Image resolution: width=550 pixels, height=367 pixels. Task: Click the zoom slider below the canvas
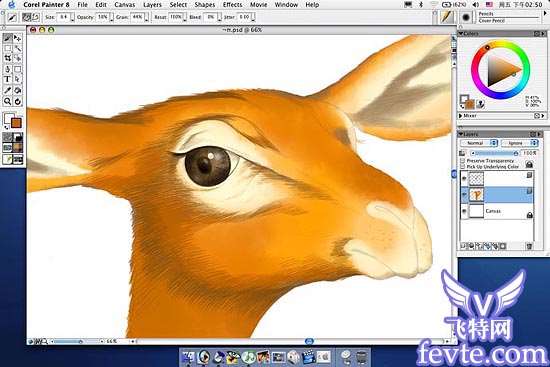(77, 341)
